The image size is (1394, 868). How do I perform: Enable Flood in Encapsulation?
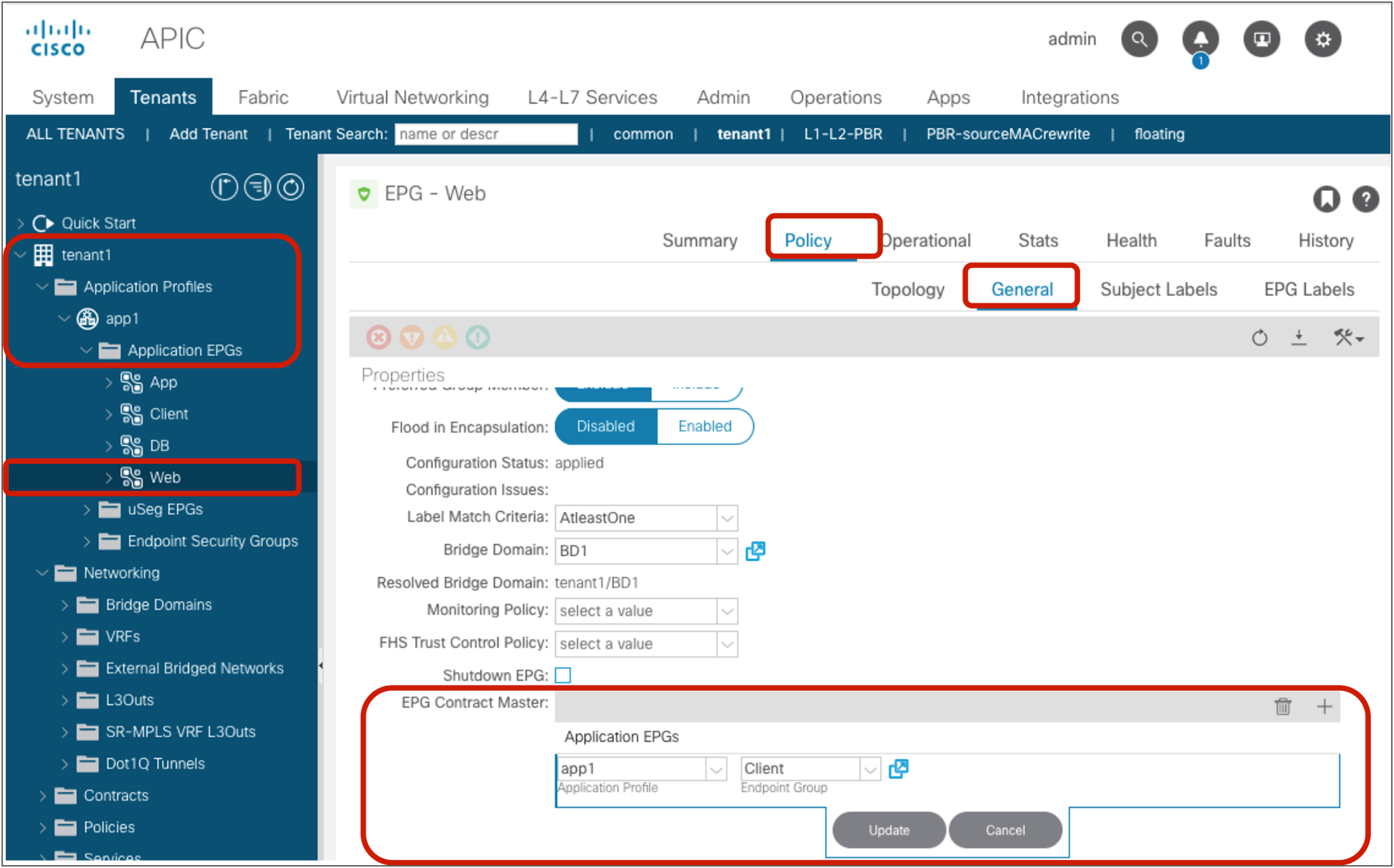pyautogui.click(x=705, y=426)
